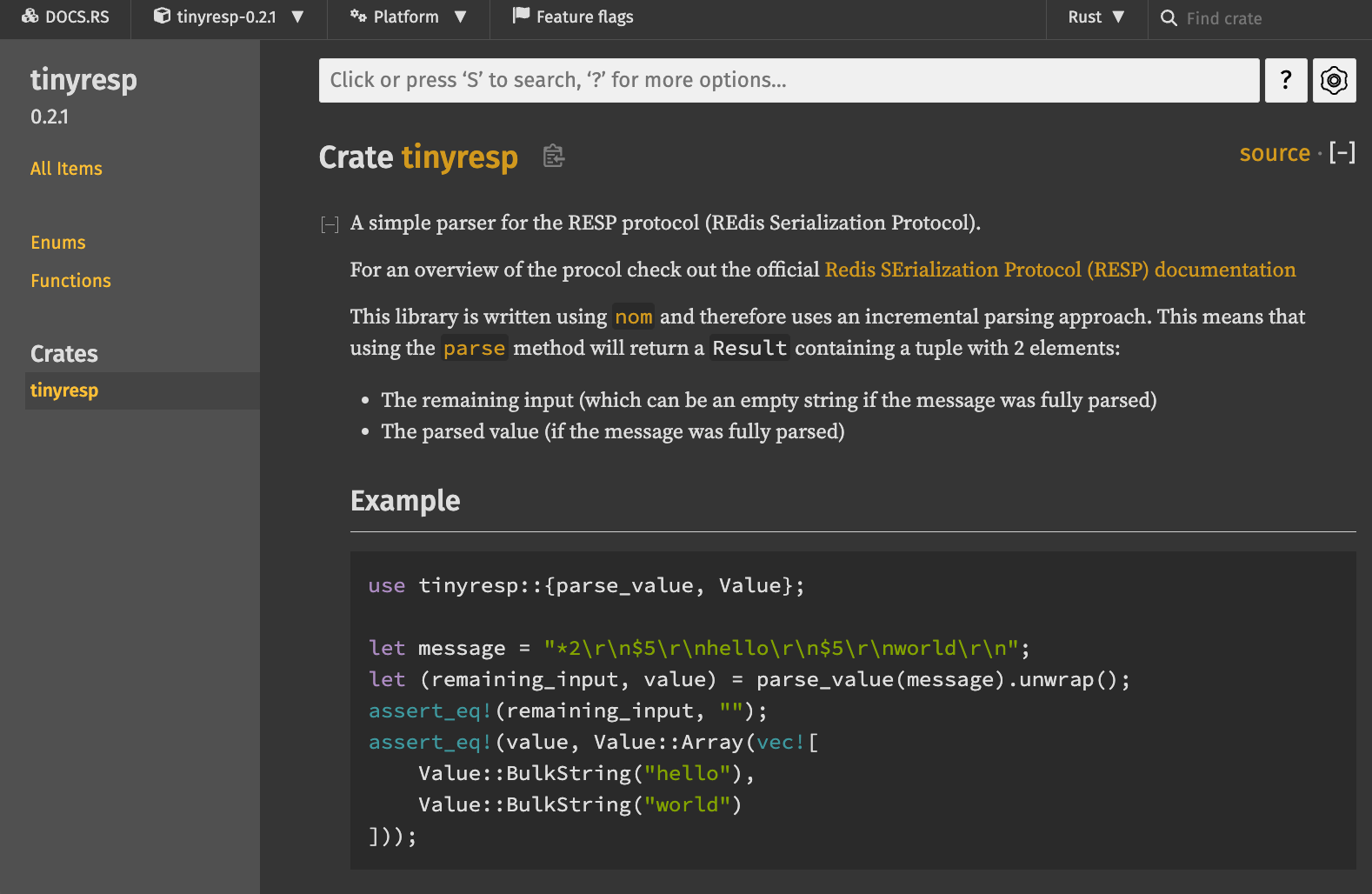The width and height of the screenshot is (1372, 894).
Task: Click the Crates heading in the sidebar
Action: (64, 354)
